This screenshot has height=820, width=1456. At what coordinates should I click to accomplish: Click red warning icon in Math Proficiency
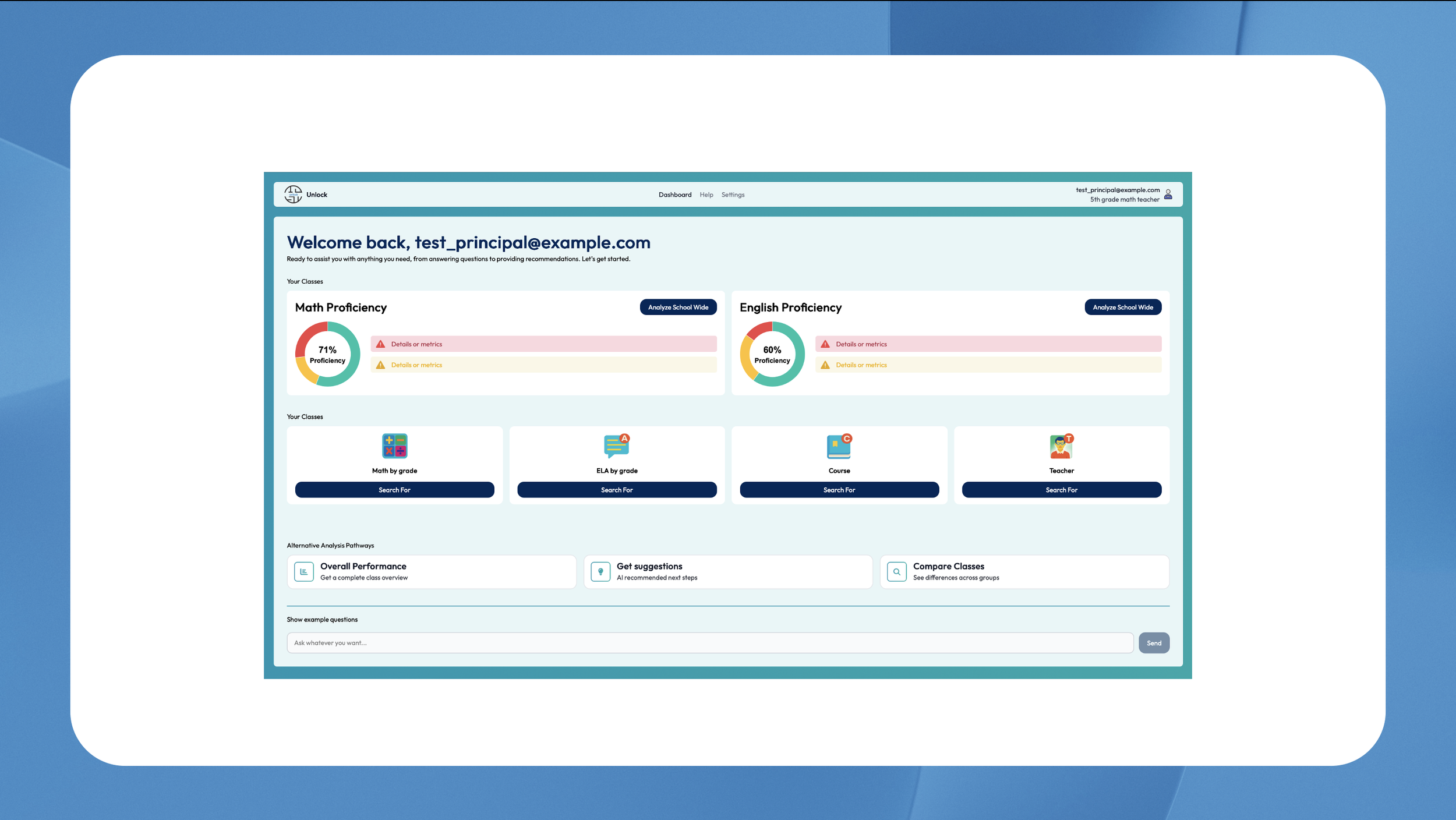pyautogui.click(x=380, y=344)
